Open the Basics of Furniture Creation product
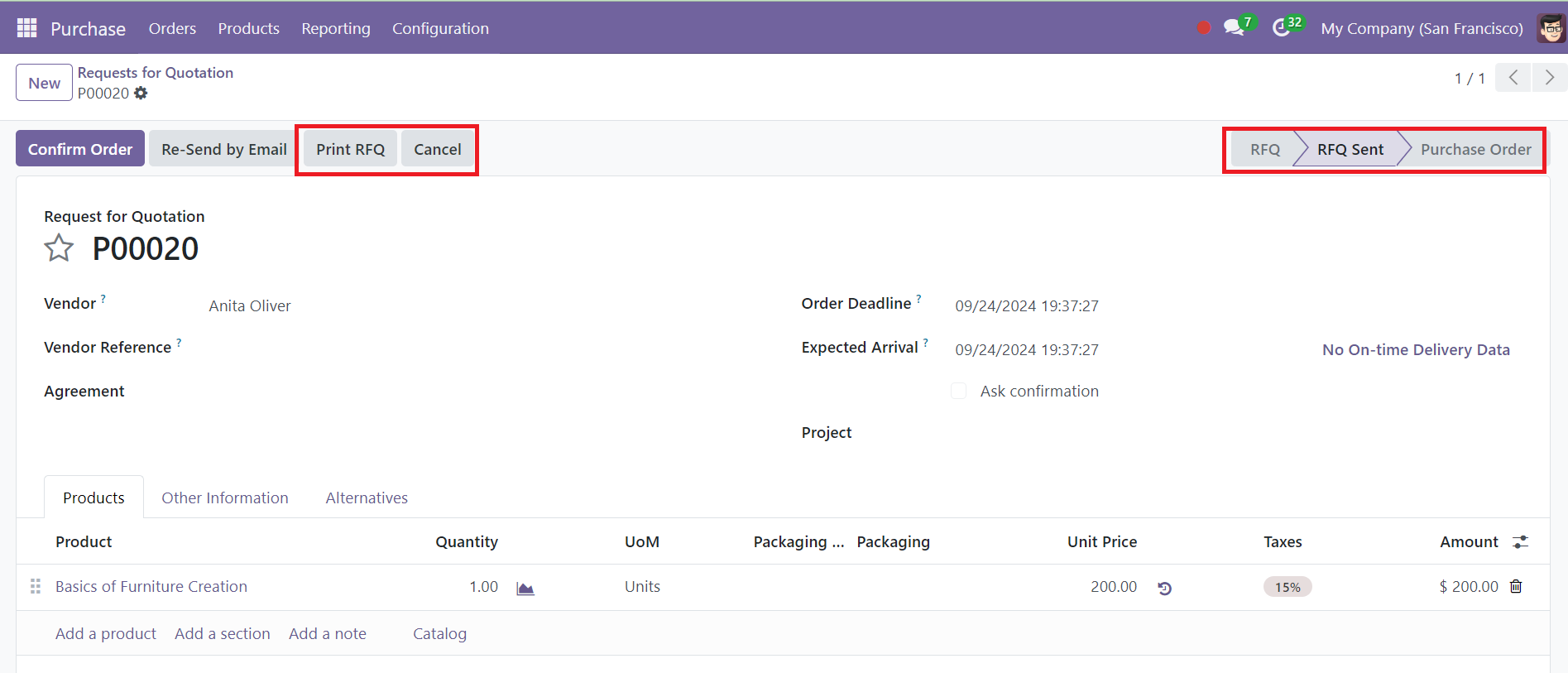This screenshot has width=1568, height=673. coord(151,586)
